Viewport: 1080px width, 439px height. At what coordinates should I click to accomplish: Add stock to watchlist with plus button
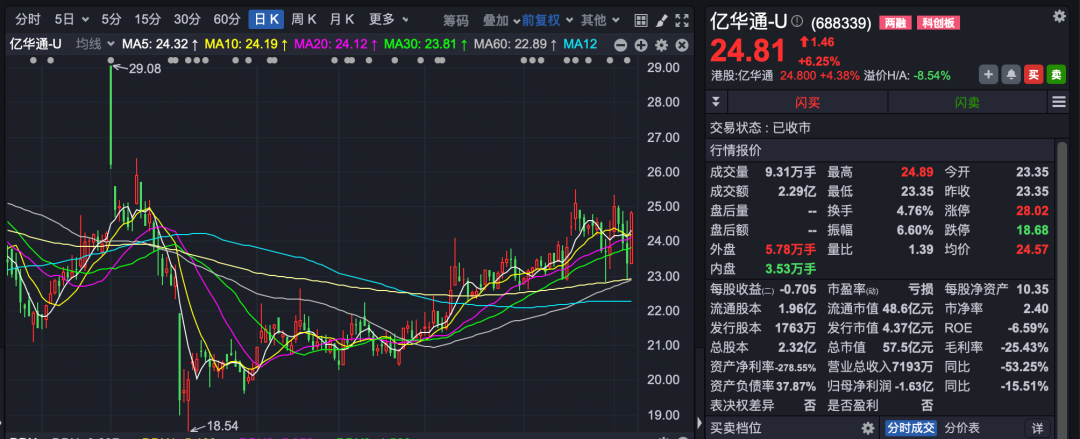[988, 74]
